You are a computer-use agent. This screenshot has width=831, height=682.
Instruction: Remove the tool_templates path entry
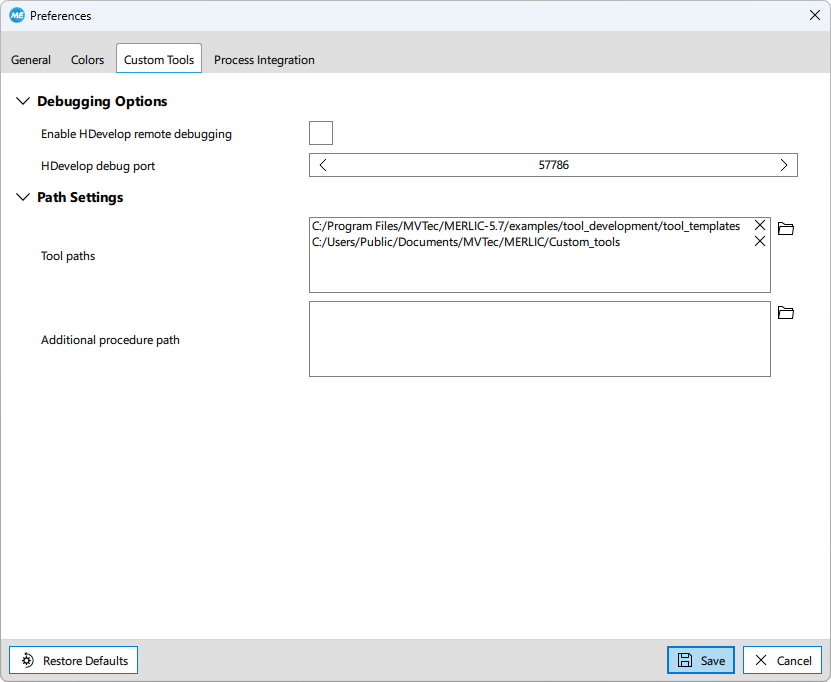pos(760,226)
